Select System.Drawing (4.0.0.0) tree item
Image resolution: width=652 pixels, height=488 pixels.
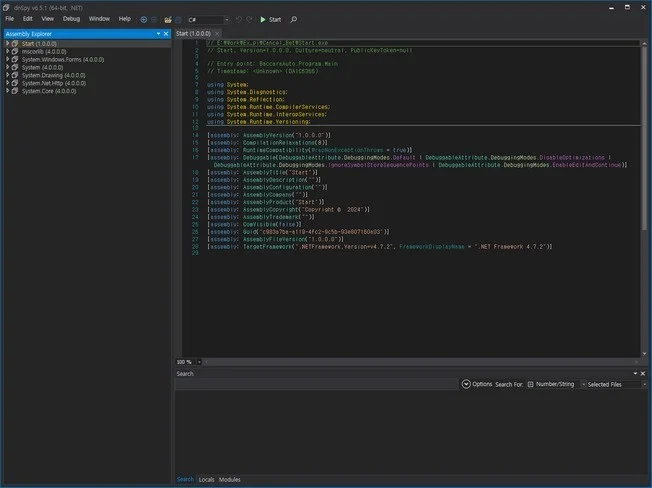[x=54, y=75]
